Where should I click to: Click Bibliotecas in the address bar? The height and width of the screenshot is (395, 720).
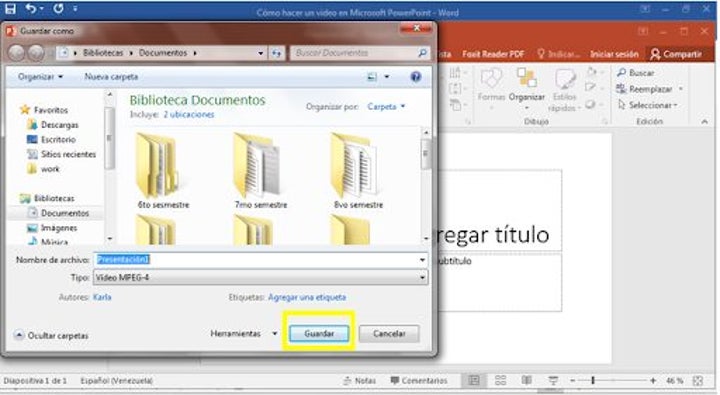103,53
